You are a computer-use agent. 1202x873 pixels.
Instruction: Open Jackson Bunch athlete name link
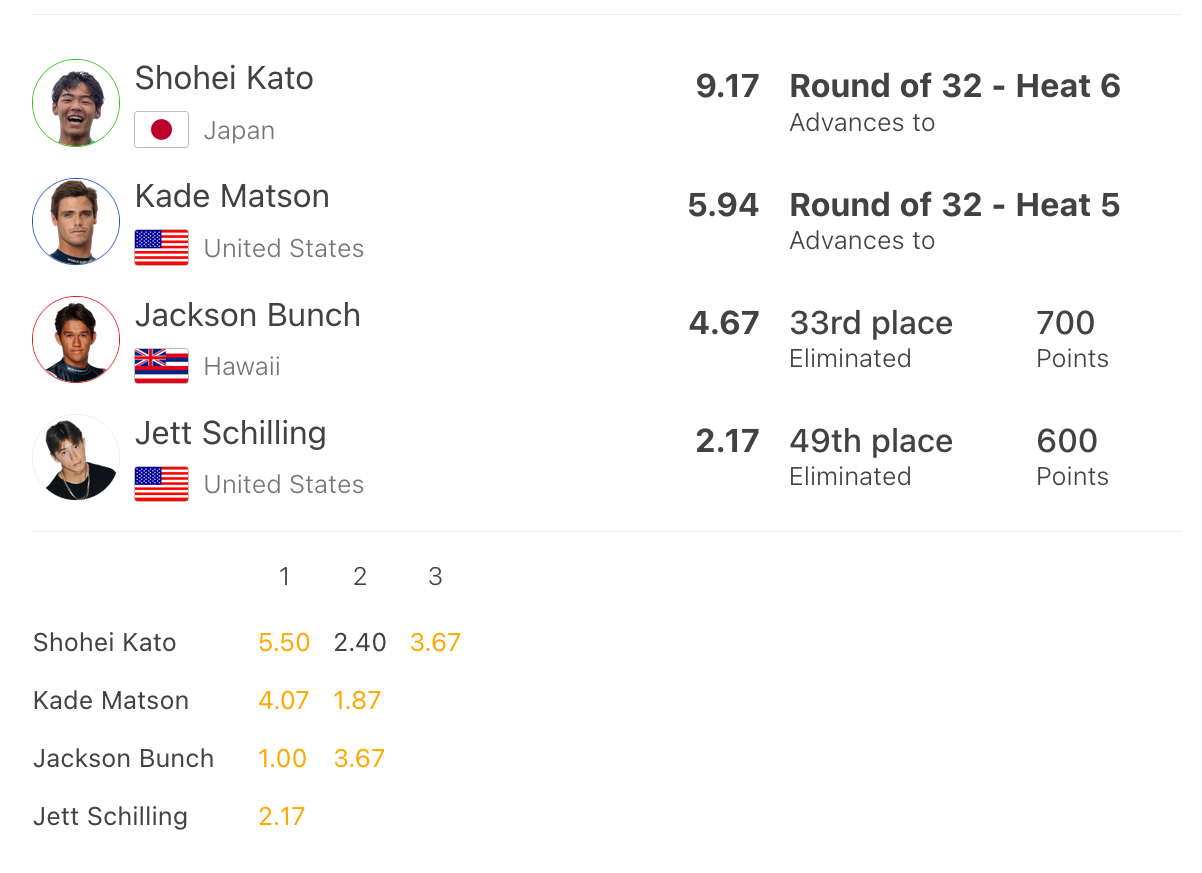point(247,315)
